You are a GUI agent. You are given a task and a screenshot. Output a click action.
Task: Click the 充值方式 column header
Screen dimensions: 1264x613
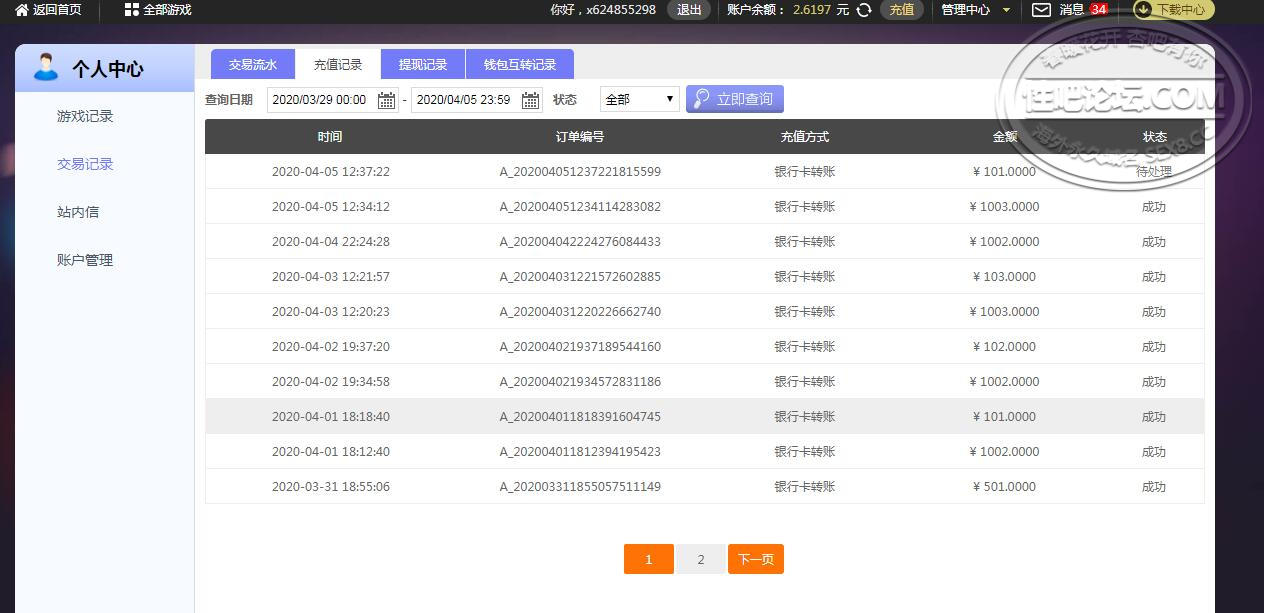tap(805, 137)
